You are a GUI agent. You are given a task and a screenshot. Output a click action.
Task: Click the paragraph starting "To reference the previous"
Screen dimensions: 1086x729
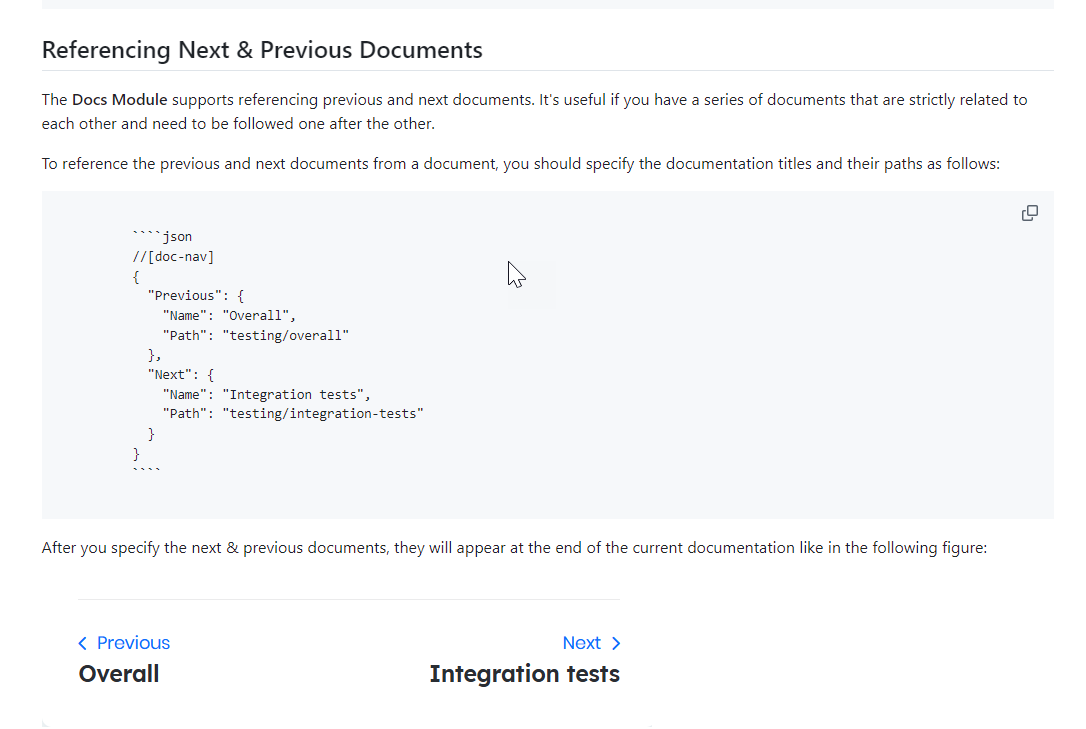[520, 164]
